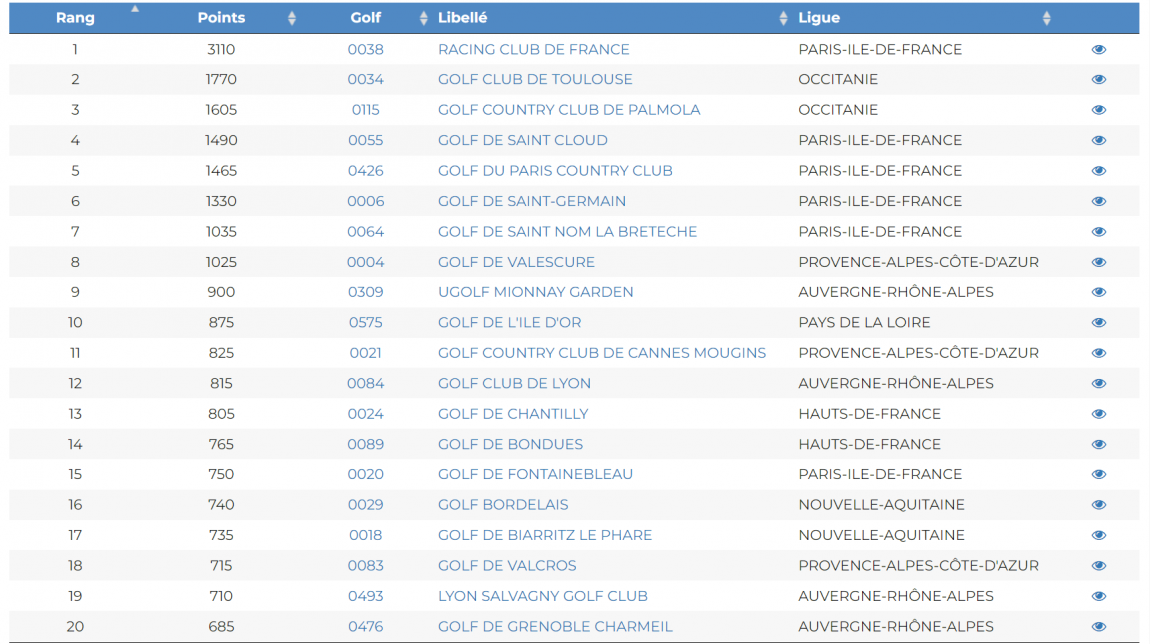Open GOLF COUNTRY CLUB DE PALMOLA link
The image size is (1150, 644).
tap(569, 110)
